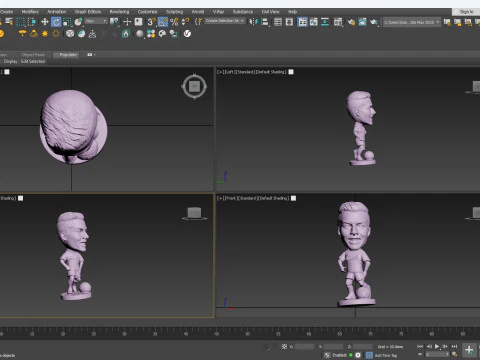Viewport: 480px width, 360px height.
Task: Open the Material Editor icon
Action: 338,22
